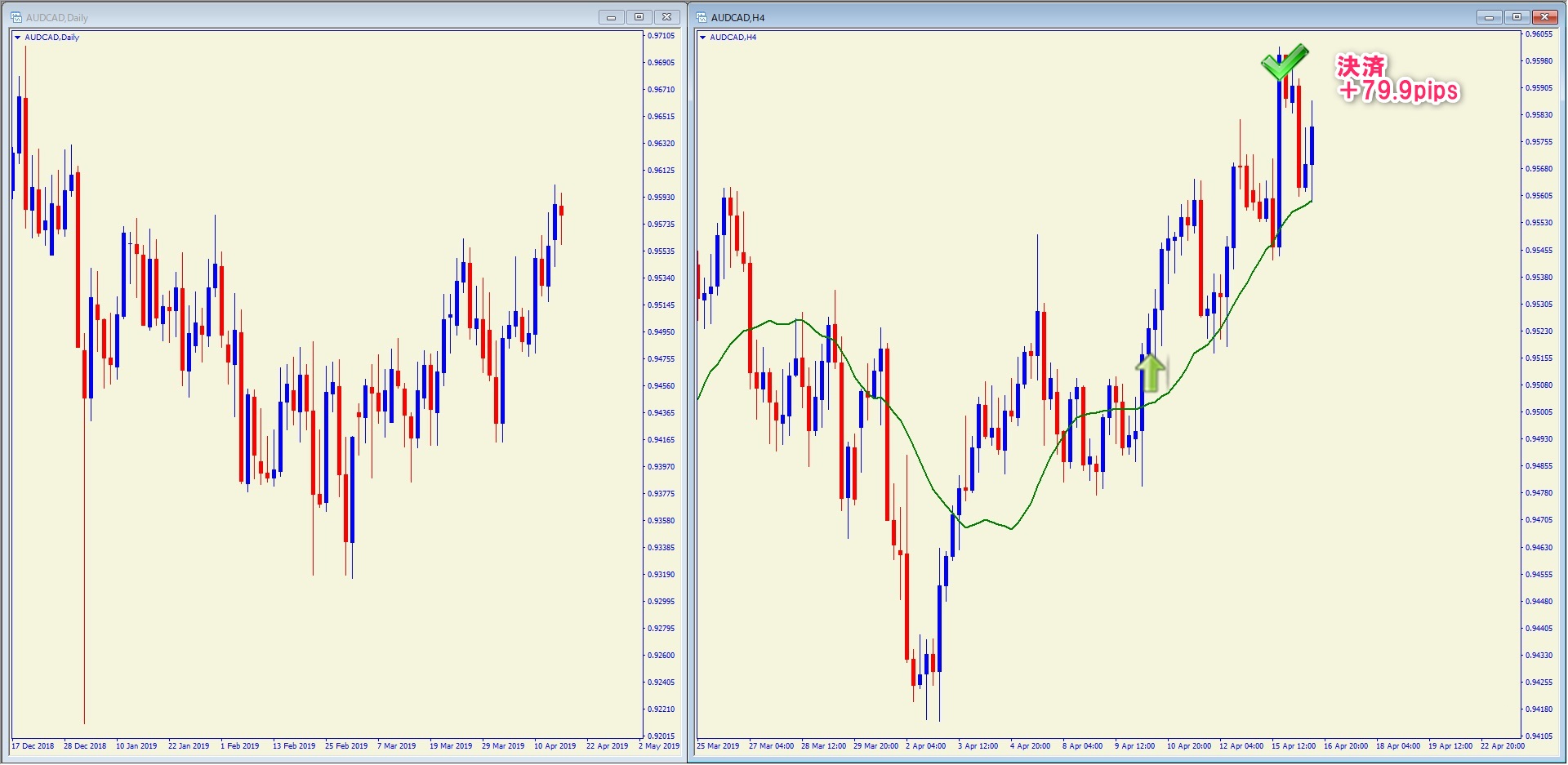Click the 12 Apr 04:00 time label
The image size is (1568, 765).
1241,746
